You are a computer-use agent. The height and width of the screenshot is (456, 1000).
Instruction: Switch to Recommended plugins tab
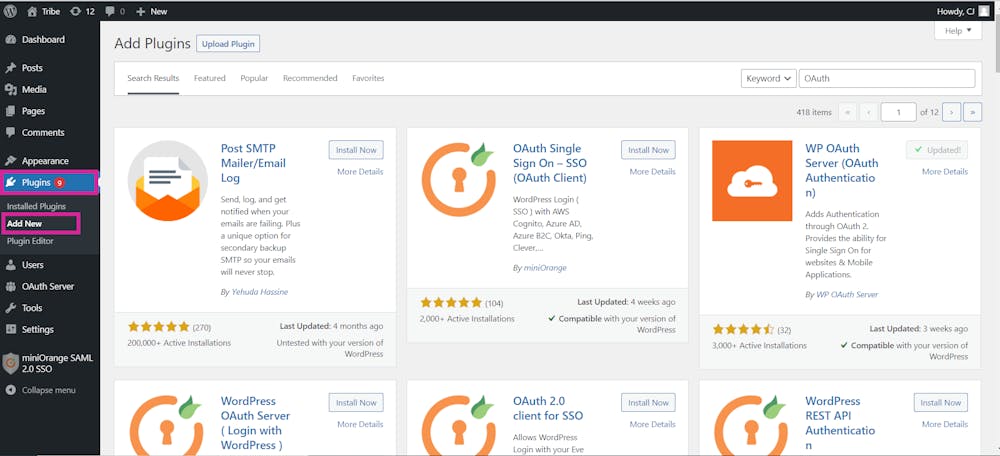point(310,78)
